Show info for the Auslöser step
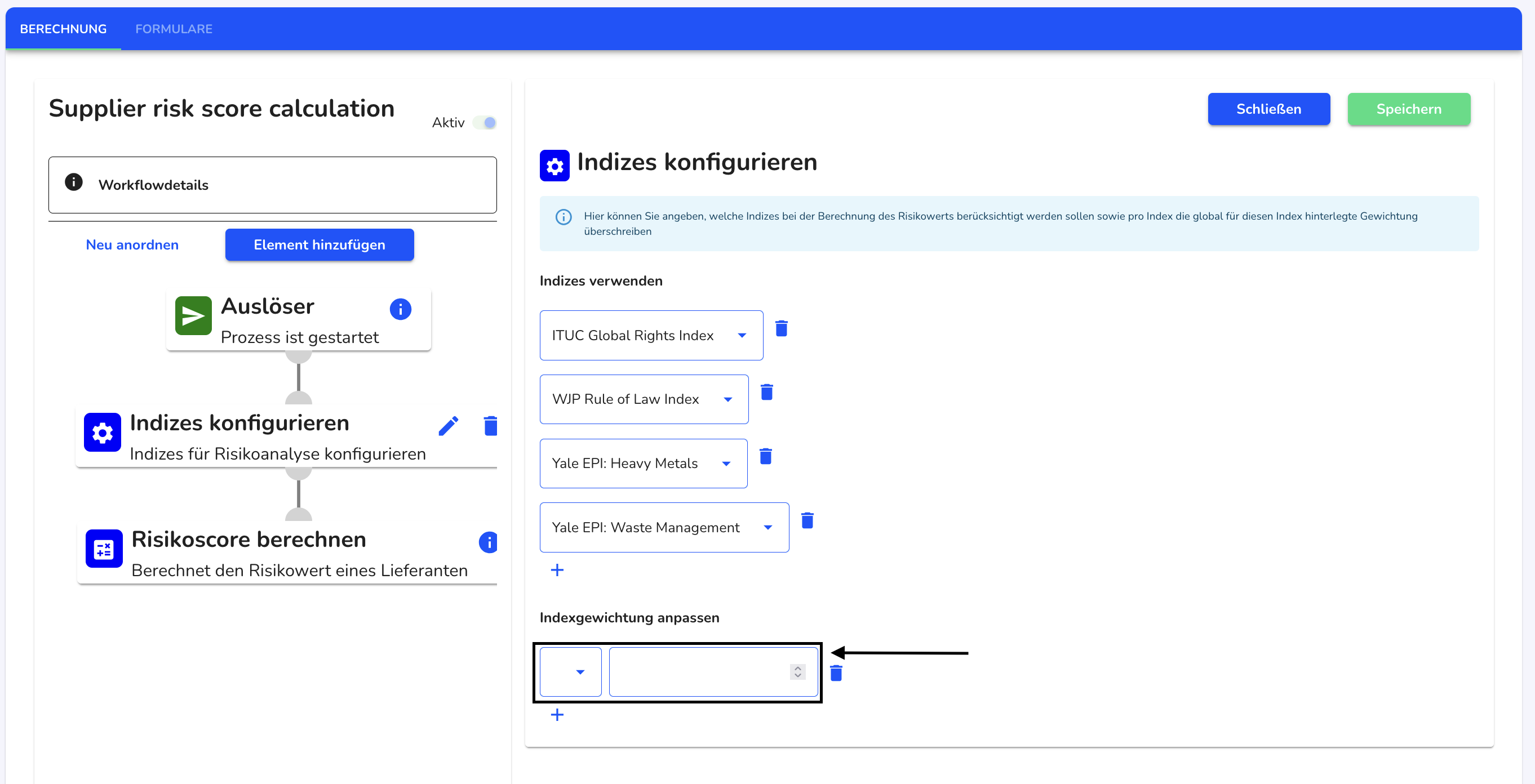 400,309
